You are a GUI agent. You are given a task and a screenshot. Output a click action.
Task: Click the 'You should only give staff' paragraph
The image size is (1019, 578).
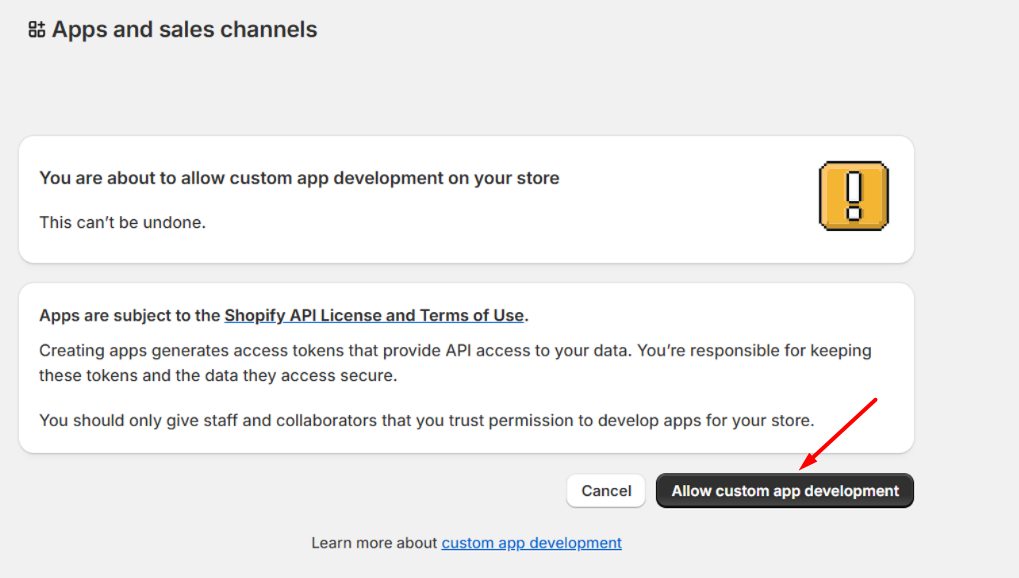pyautogui.click(x=426, y=420)
